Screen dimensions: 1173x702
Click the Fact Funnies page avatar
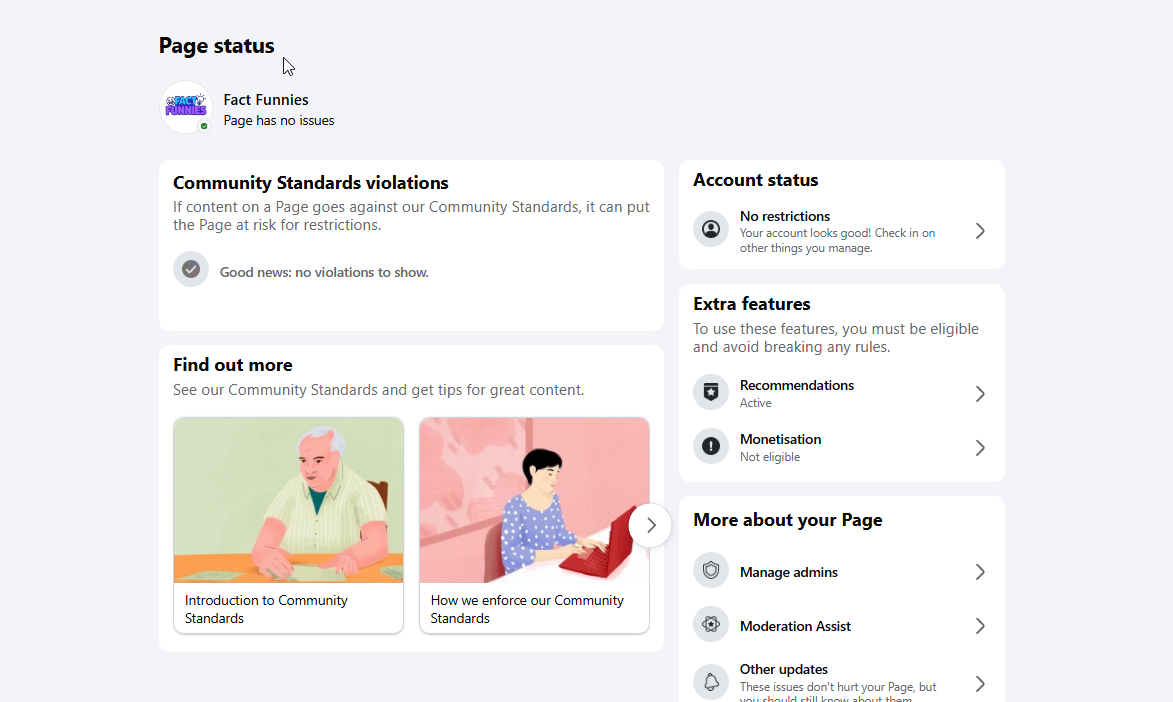(x=186, y=107)
